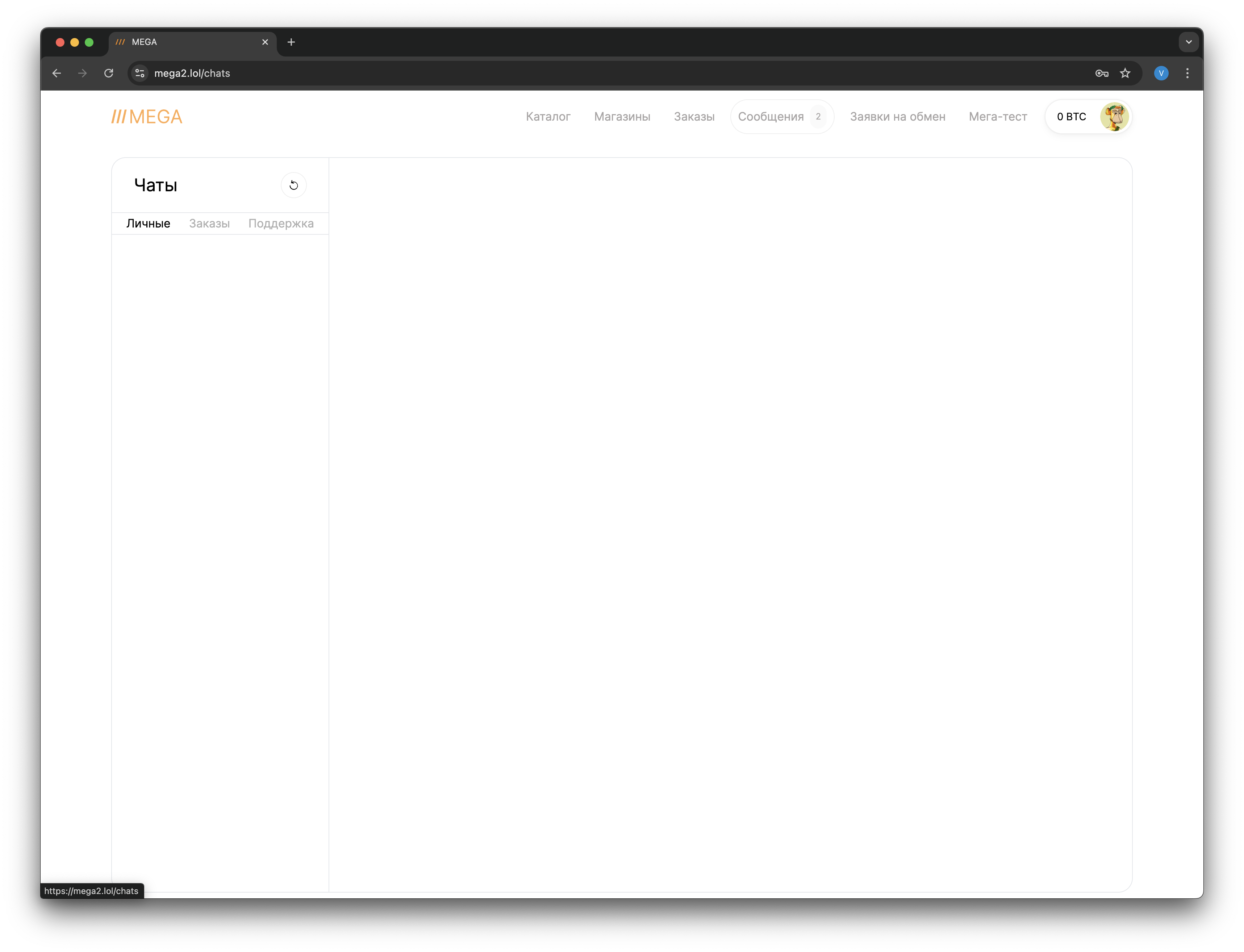This screenshot has width=1244, height=952.
Task: Go to Заявки на обмен
Action: click(x=897, y=117)
